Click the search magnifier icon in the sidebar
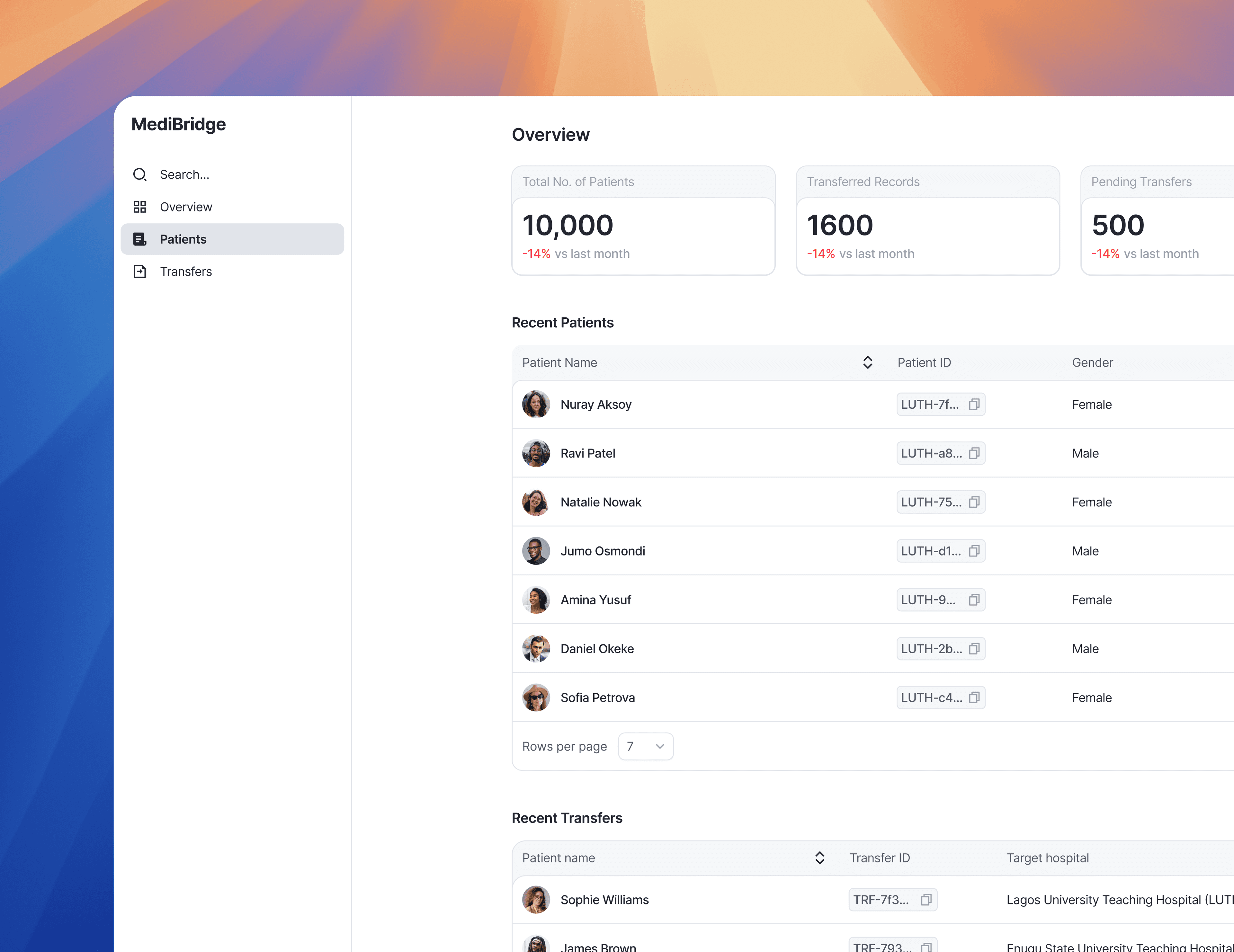 click(139, 174)
